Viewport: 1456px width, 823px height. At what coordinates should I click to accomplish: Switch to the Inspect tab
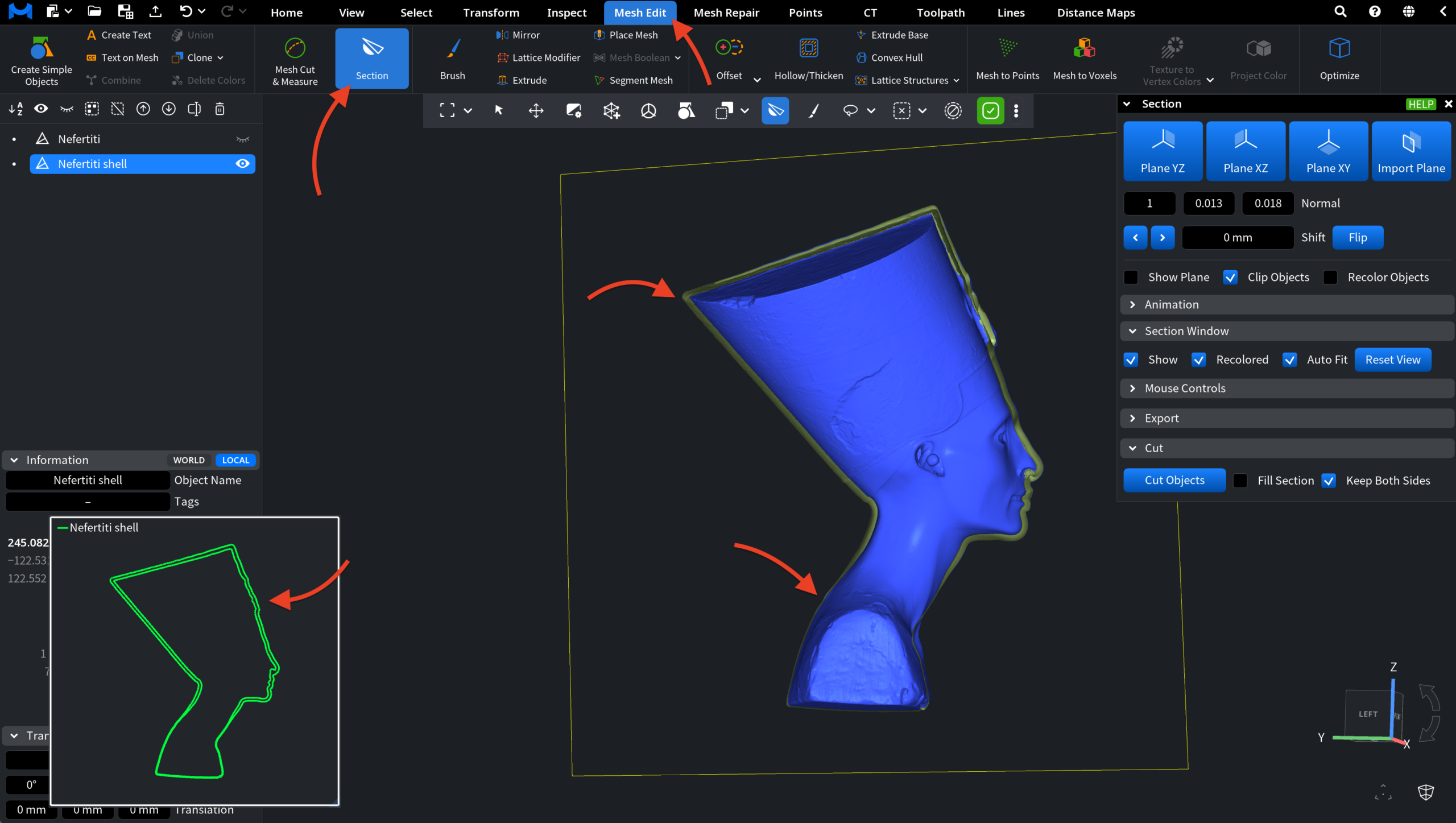coord(566,13)
